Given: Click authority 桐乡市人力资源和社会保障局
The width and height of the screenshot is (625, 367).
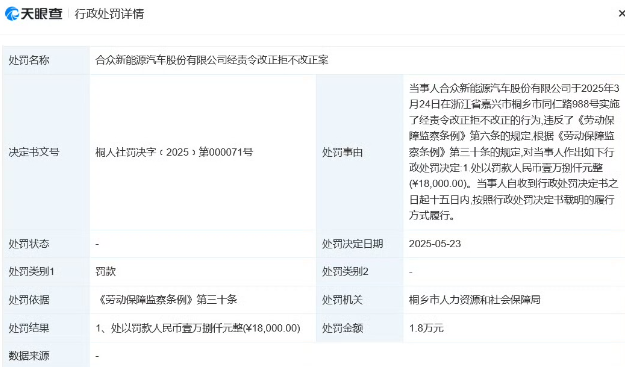Looking at the screenshot, I should (475, 299).
